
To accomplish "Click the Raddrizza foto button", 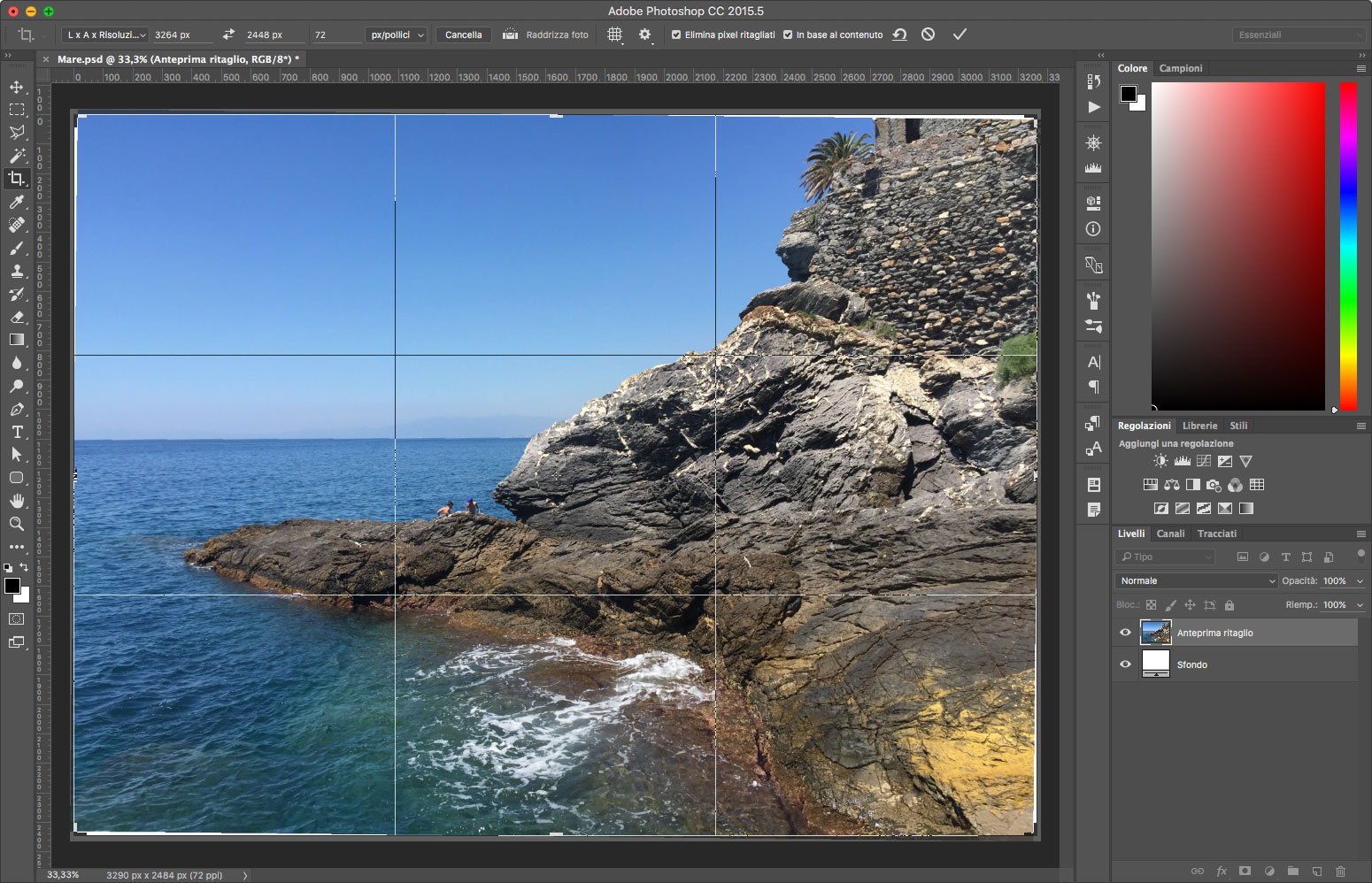I will point(546,35).
